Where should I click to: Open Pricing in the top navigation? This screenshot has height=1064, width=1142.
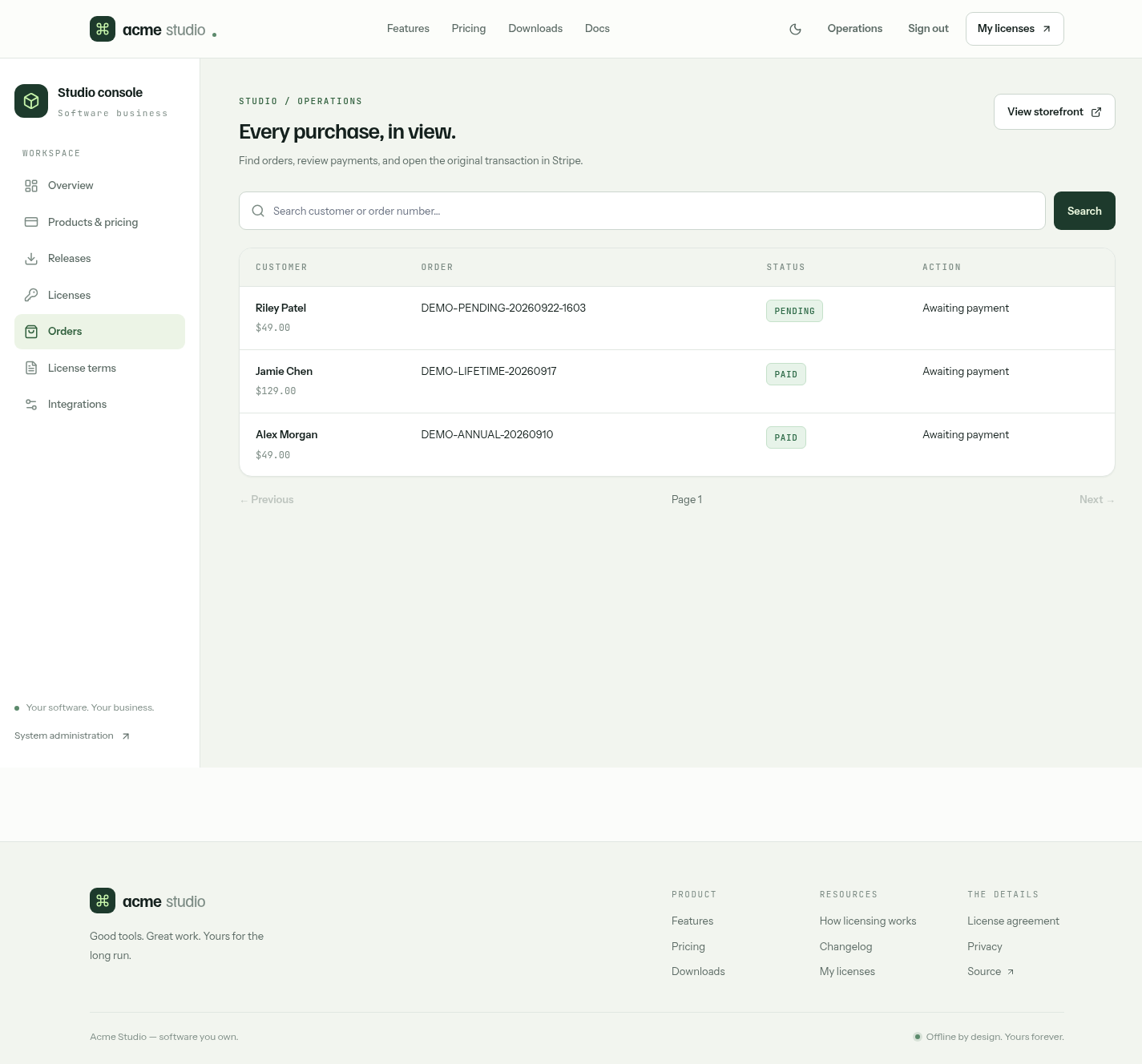pos(469,29)
